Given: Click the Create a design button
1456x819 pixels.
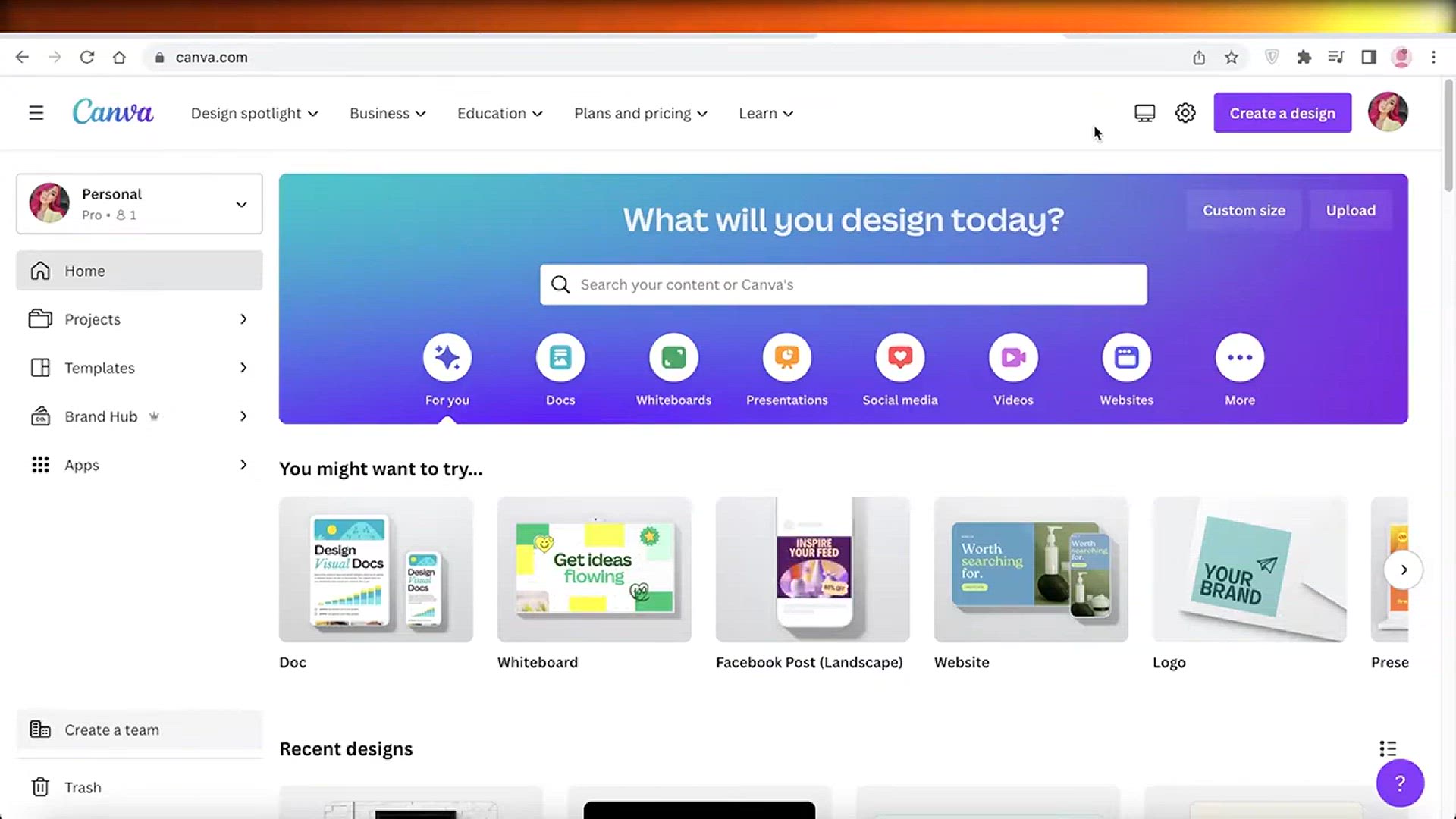Looking at the screenshot, I should point(1282,113).
